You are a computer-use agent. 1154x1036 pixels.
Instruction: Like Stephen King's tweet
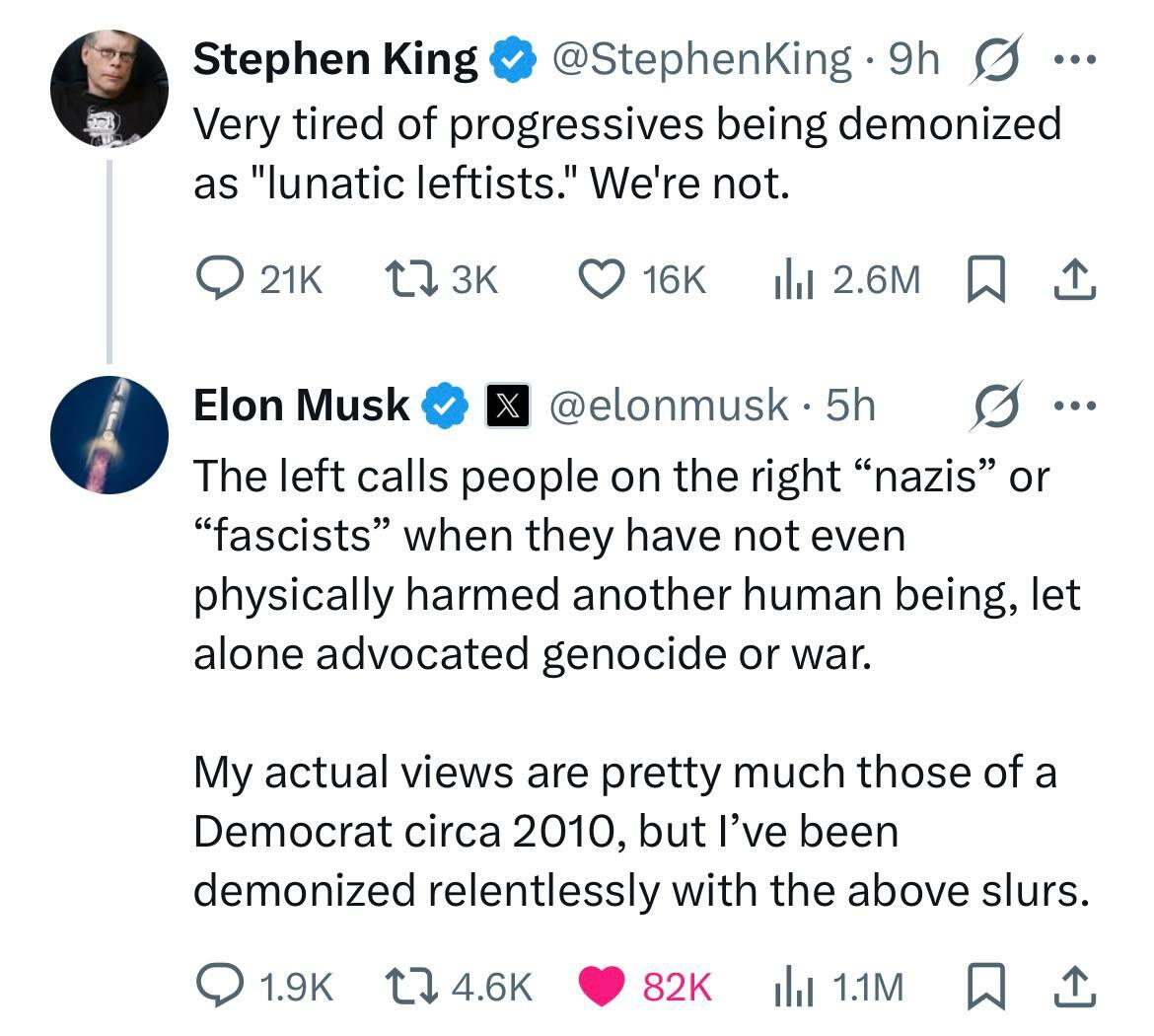(x=597, y=281)
